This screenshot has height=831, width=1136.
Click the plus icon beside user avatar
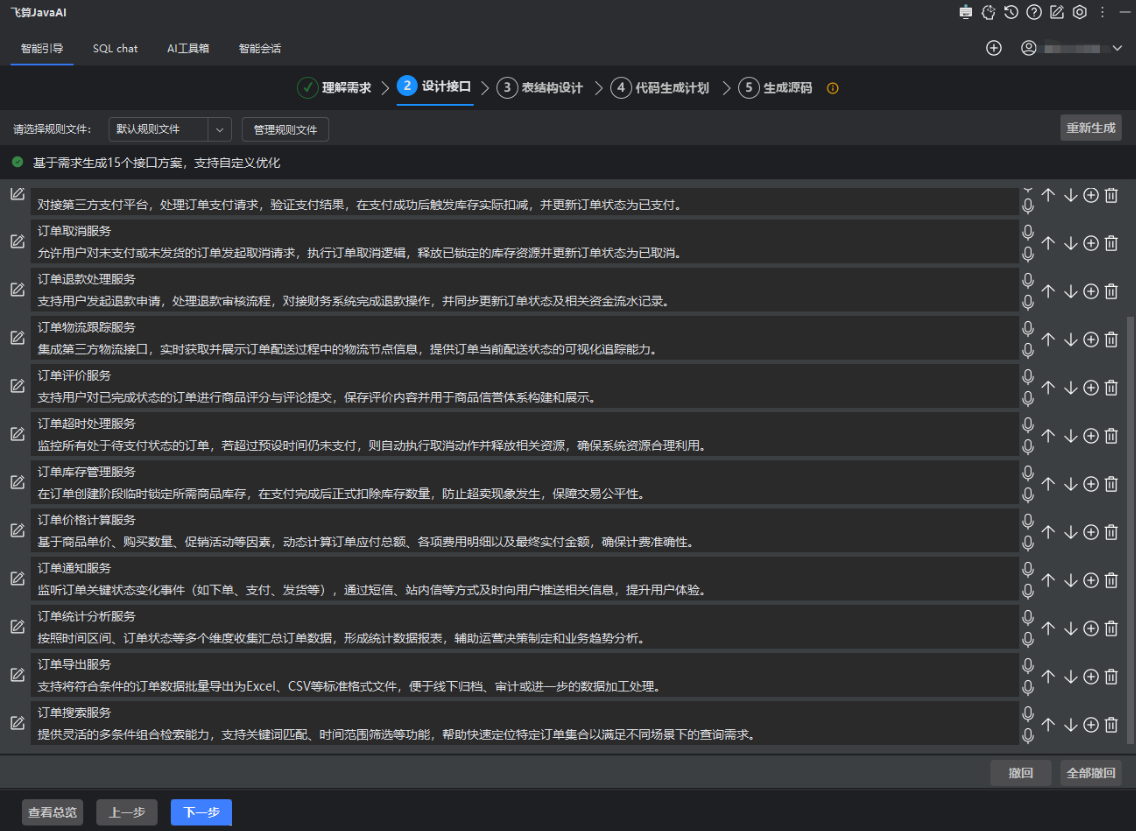[x=994, y=48]
